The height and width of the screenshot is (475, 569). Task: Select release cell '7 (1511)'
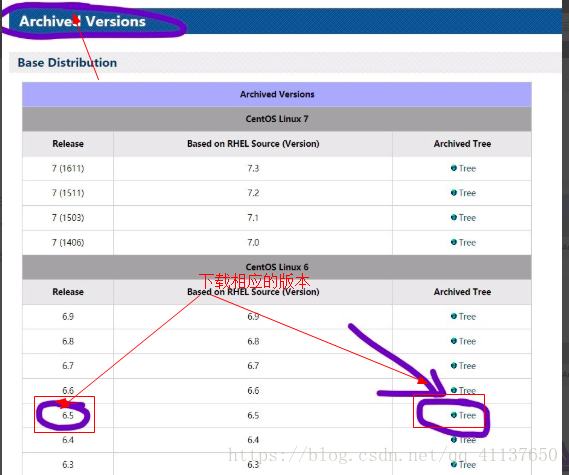pos(68,193)
